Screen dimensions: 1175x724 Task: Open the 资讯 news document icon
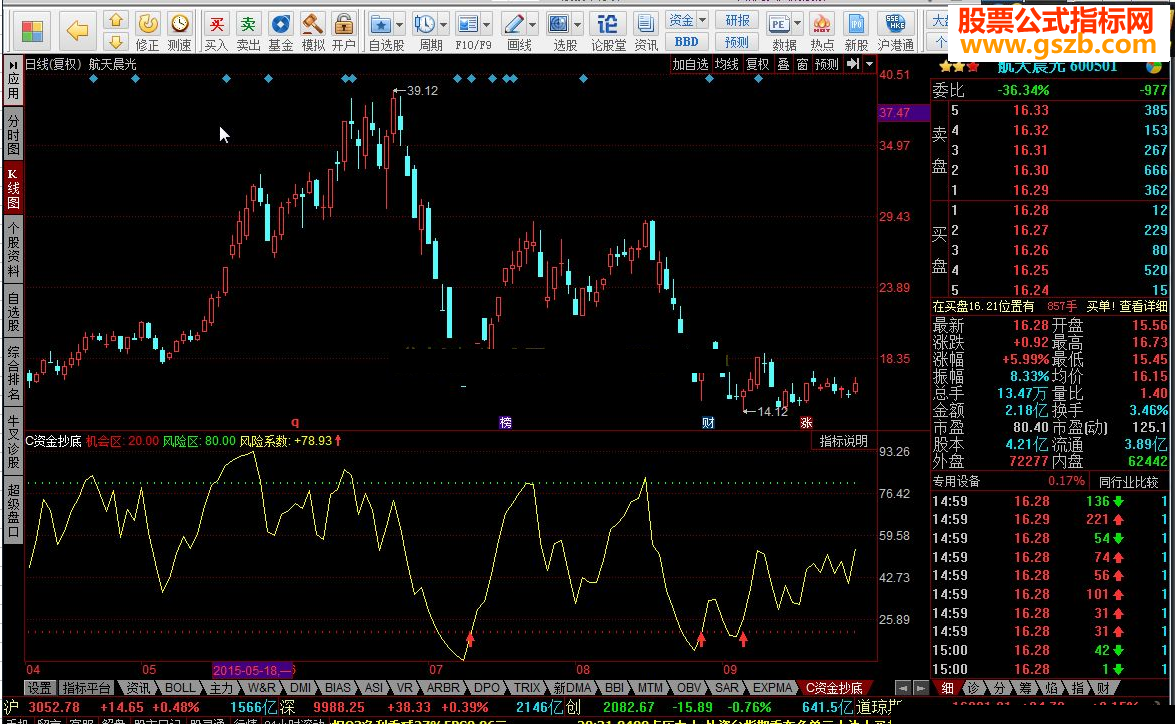coord(645,31)
